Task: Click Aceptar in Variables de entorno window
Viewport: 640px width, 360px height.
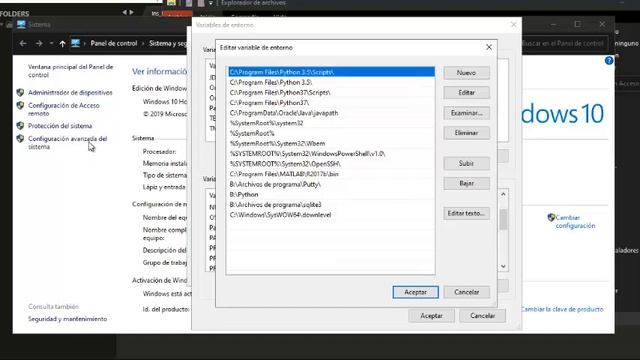Action: click(431, 316)
